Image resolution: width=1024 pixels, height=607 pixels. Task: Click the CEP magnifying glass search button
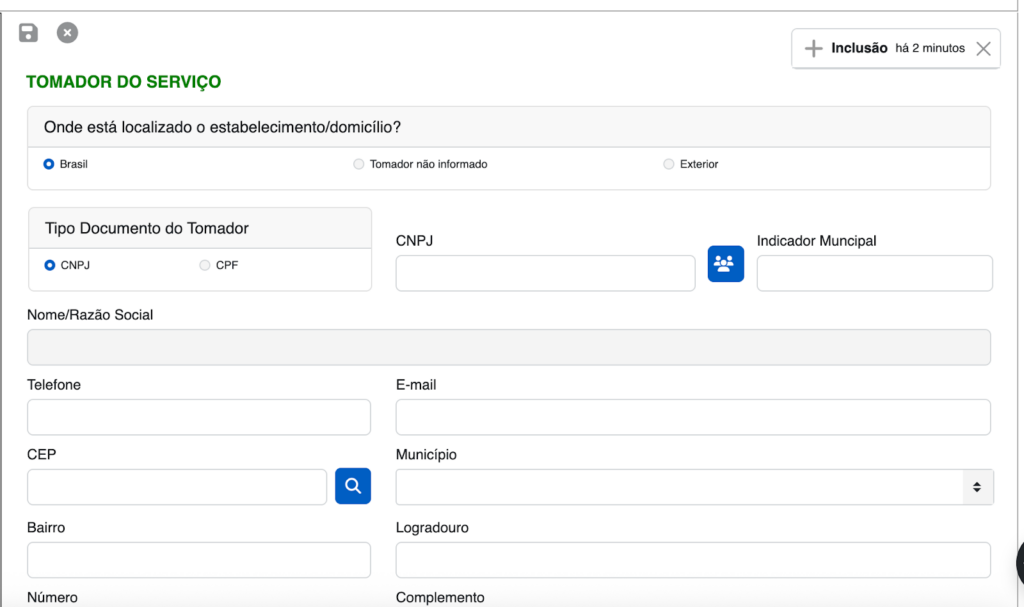point(353,486)
